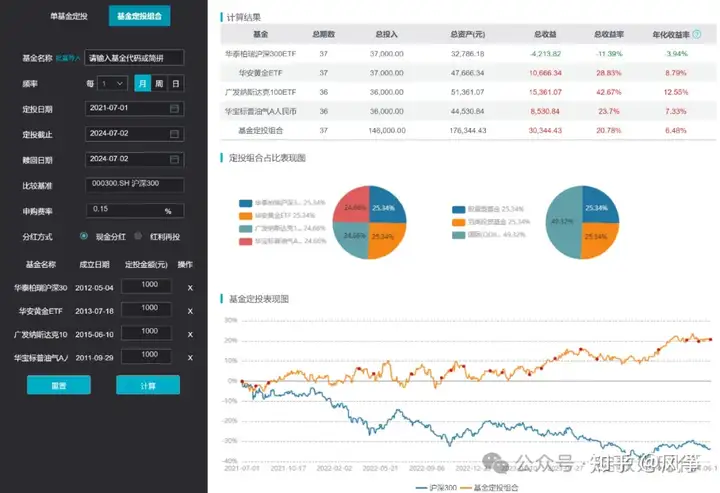The height and width of the screenshot is (493, 720).
Task: Click the red 24.66% slice of left pie
Action: click(353, 206)
